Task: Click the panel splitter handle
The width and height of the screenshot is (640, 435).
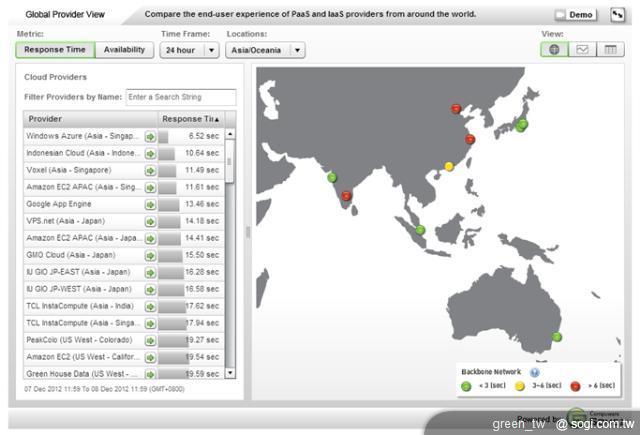Action: [248, 233]
